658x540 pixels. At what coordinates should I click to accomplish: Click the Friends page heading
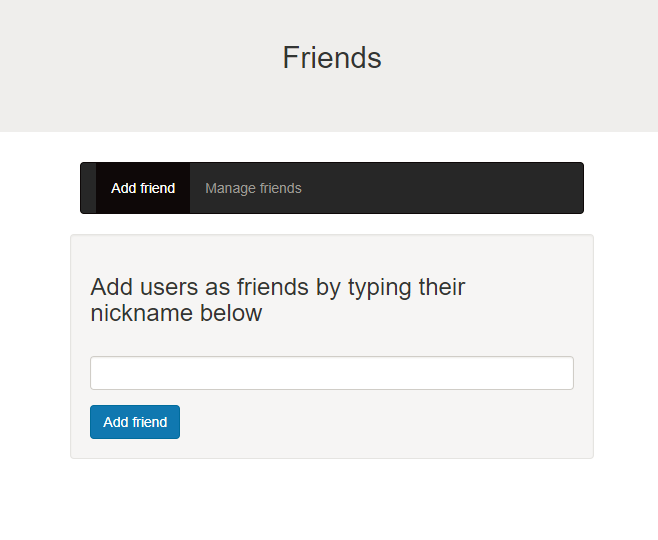coord(332,57)
